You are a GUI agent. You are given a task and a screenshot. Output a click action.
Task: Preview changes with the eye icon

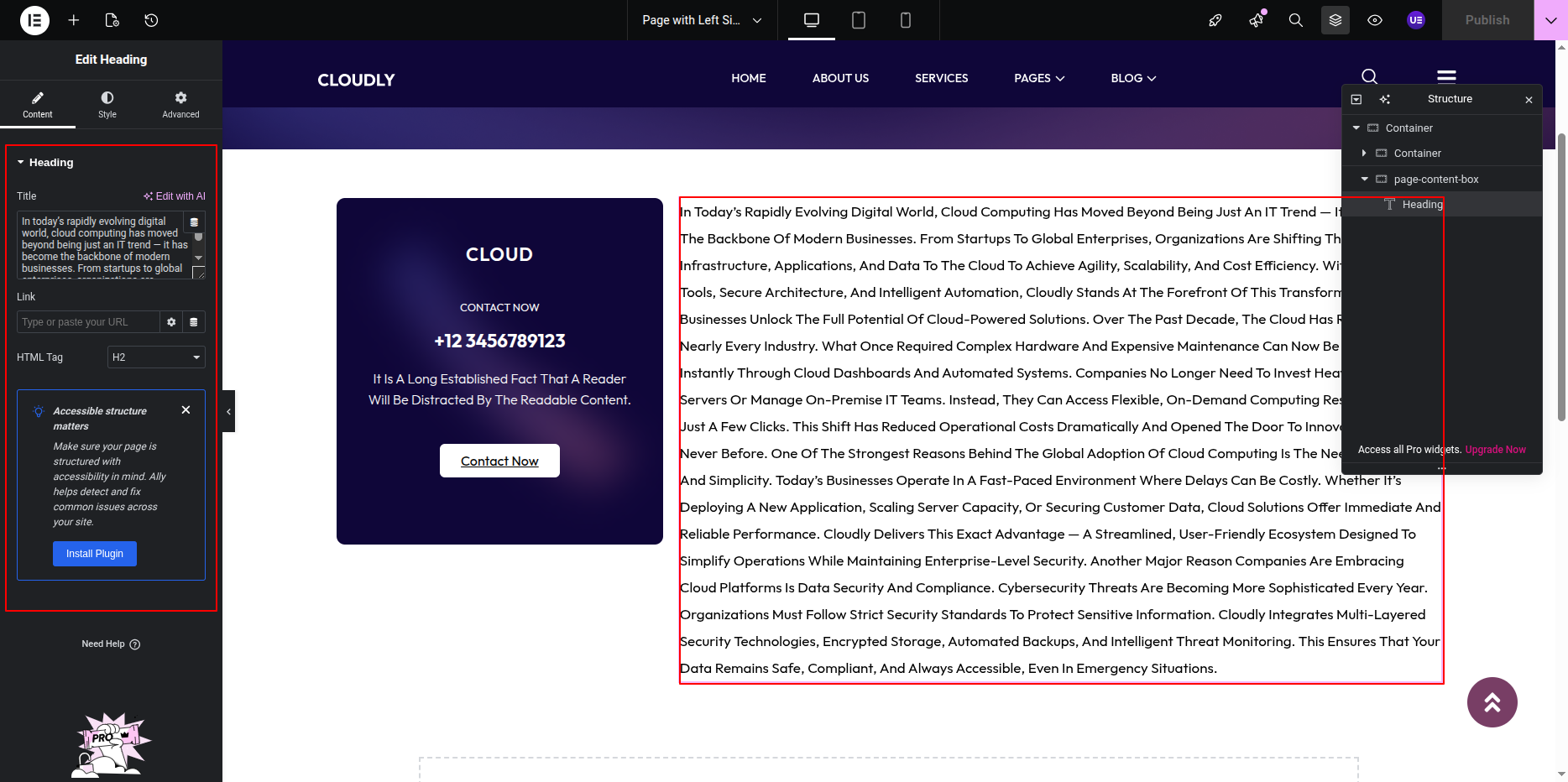[x=1375, y=20]
